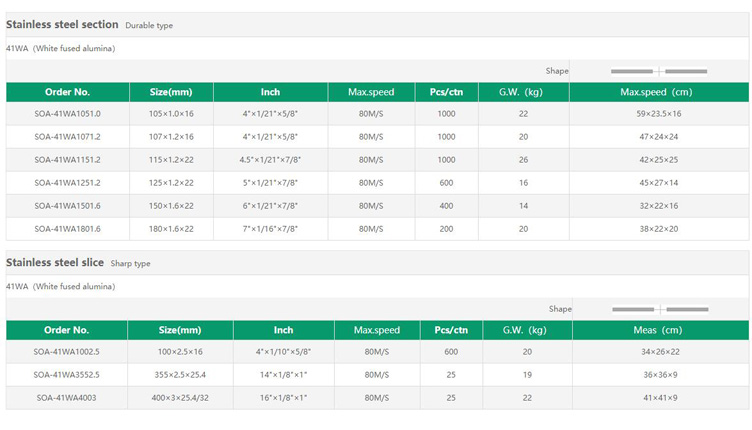752x430 pixels.
Task: Click order SOA-41WA1501.6
Action: coord(67,206)
